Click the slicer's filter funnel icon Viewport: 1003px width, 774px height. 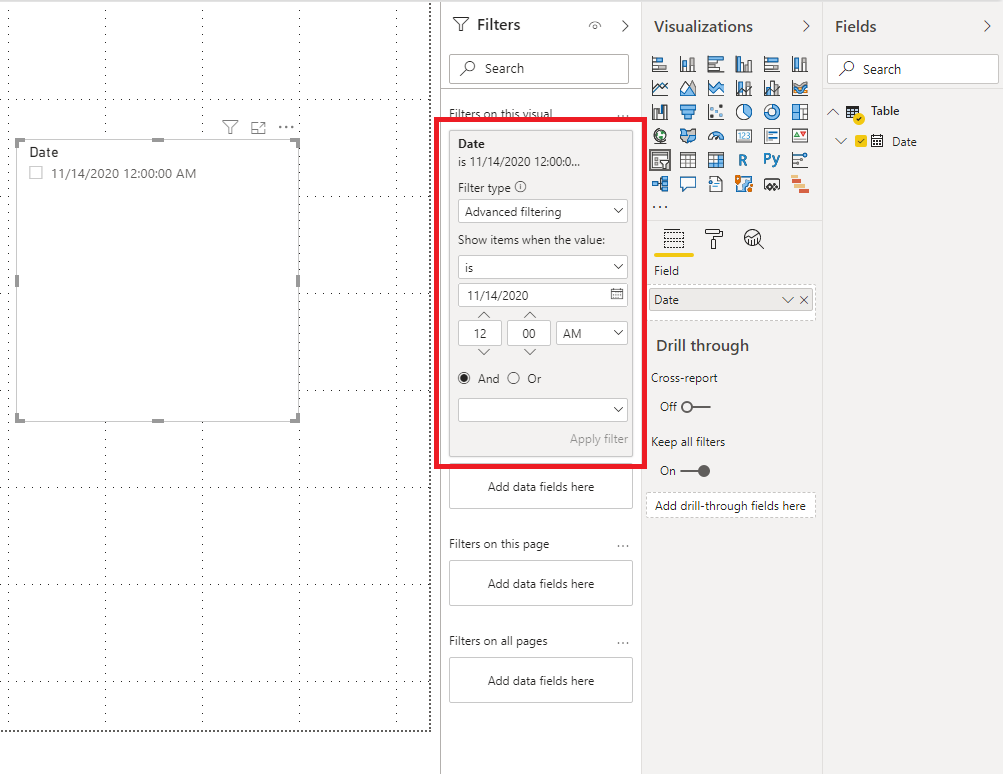230,127
